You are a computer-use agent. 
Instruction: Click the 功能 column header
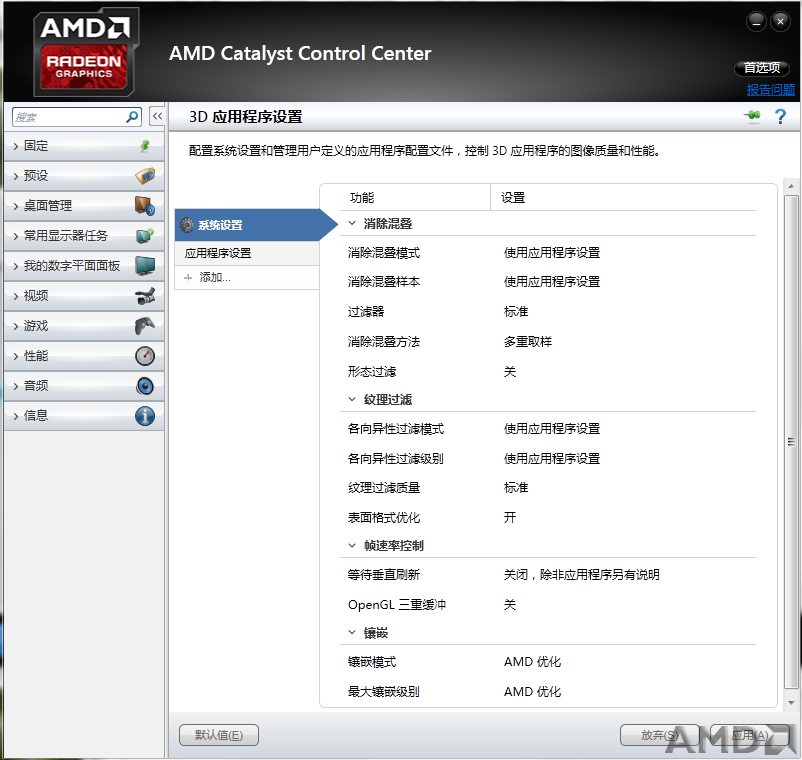[362, 198]
